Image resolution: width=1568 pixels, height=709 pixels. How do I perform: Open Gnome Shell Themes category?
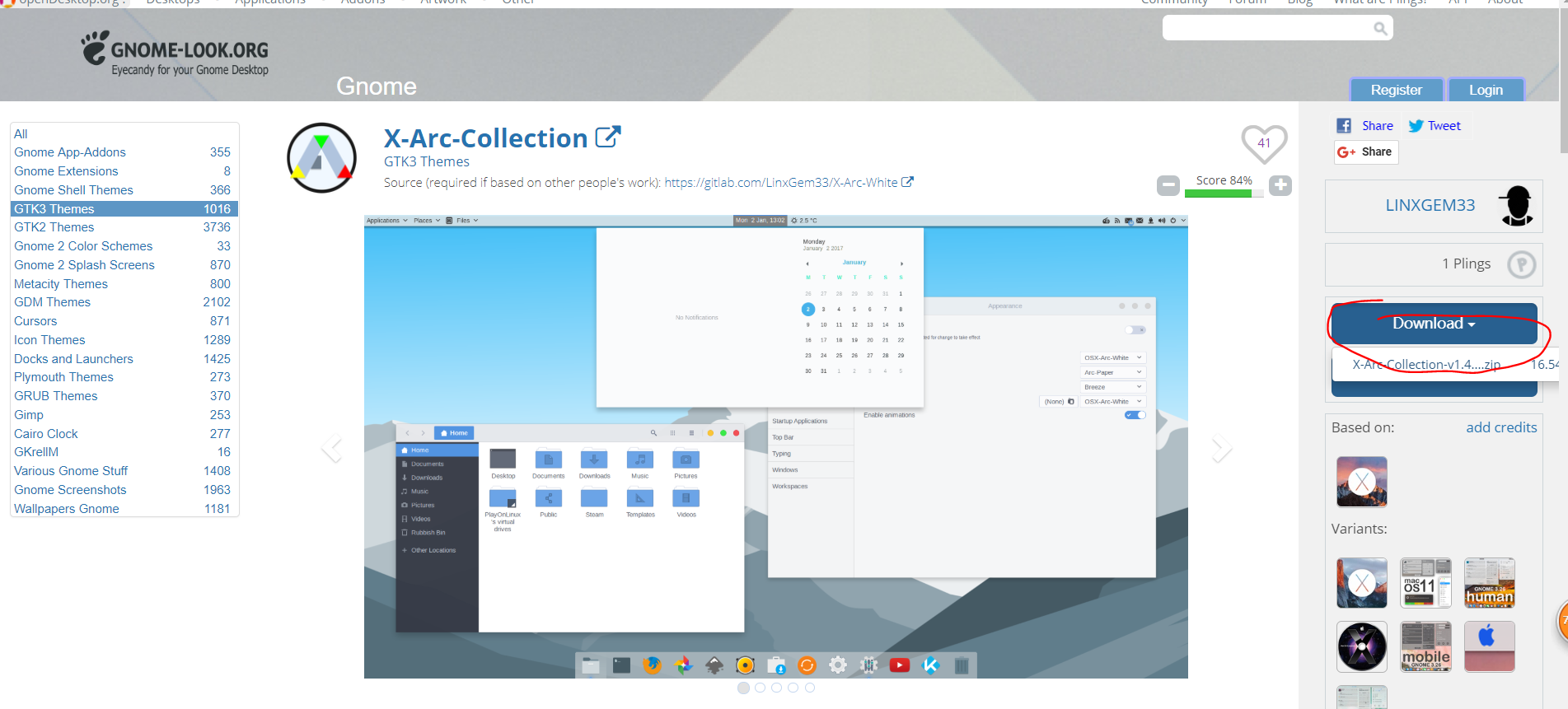click(x=73, y=190)
